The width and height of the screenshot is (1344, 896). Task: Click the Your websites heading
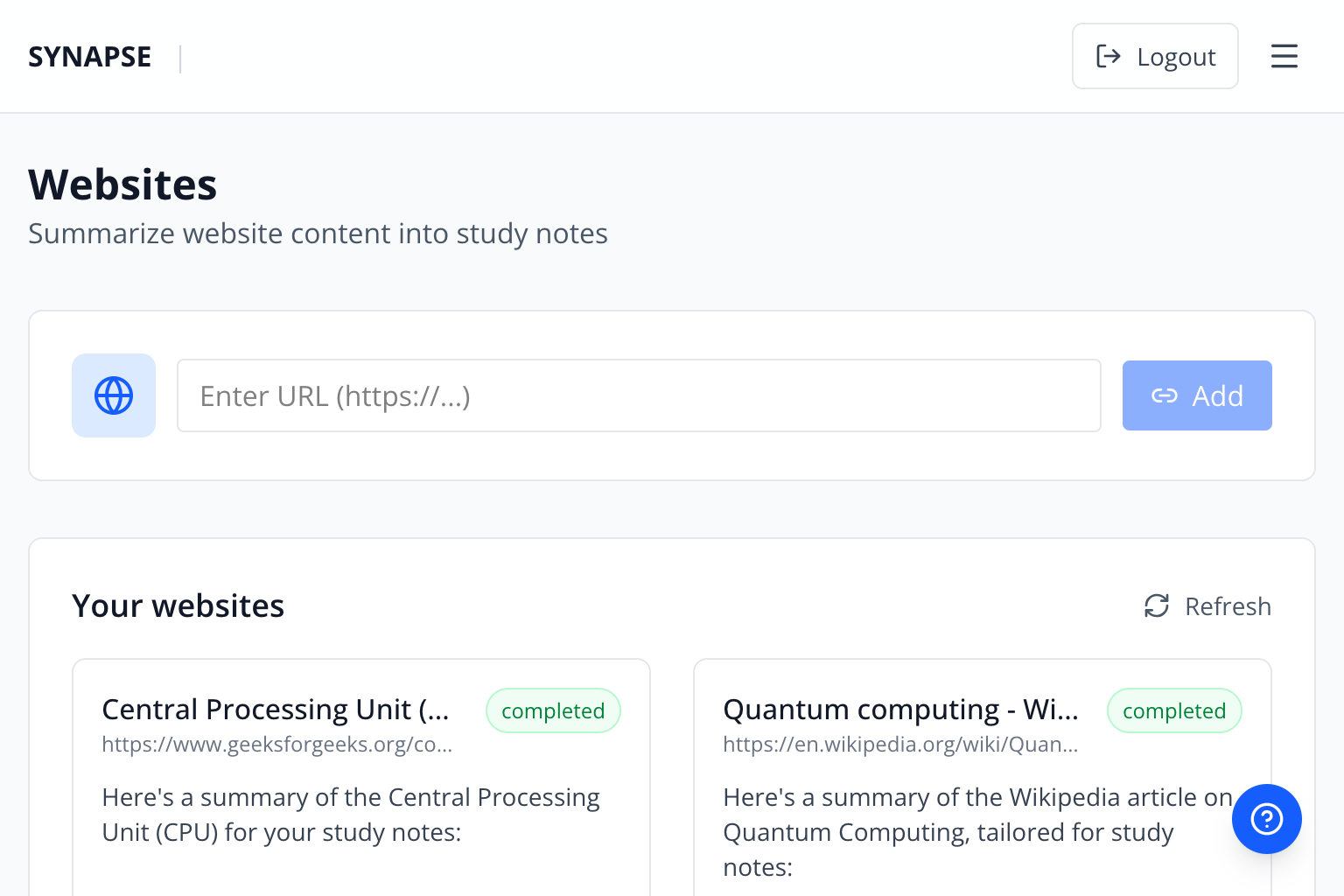click(178, 605)
